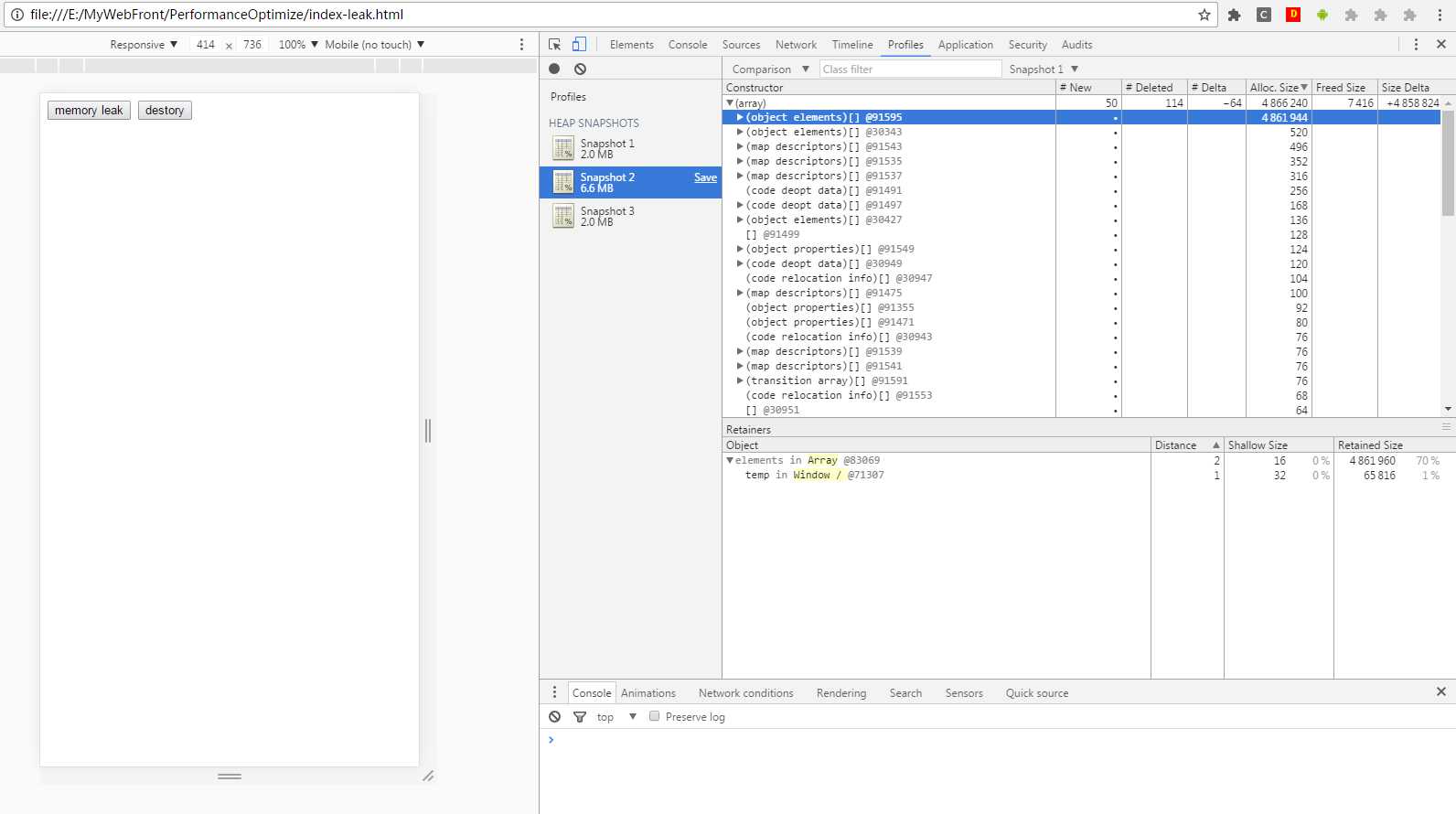The width and height of the screenshot is (1456, 814).
Task: Switch to the Security tab
Action: tap(1028, 44)
